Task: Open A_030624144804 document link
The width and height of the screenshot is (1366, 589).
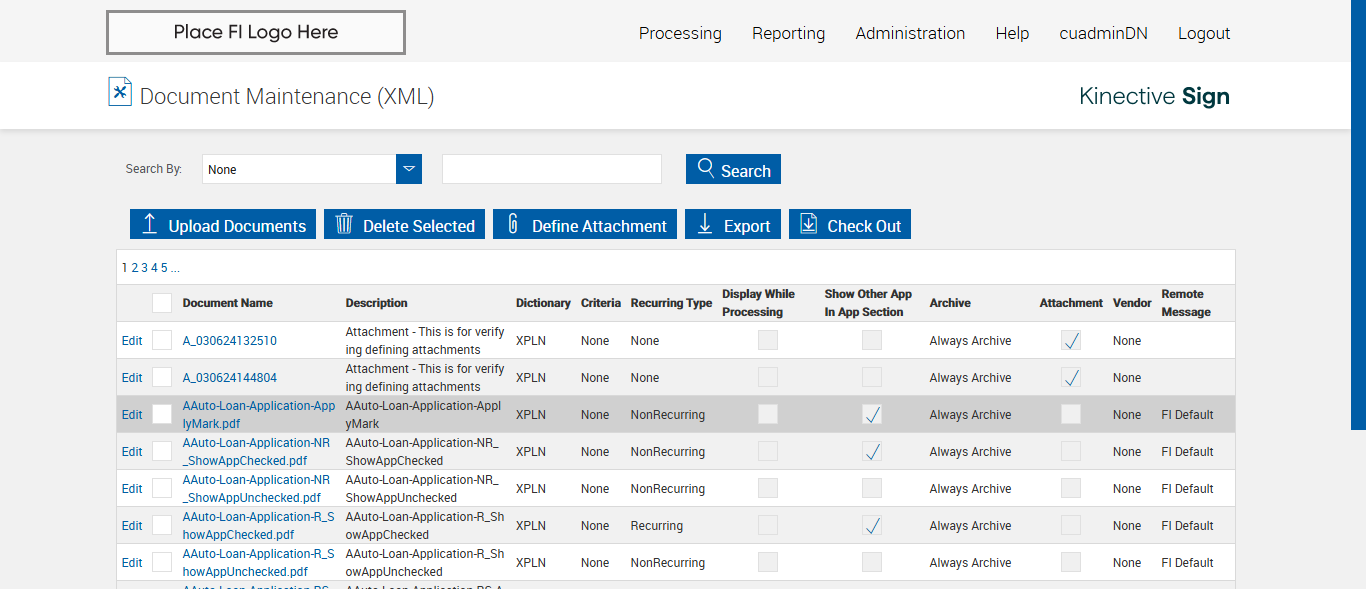Action: click(x=230, y=378)
